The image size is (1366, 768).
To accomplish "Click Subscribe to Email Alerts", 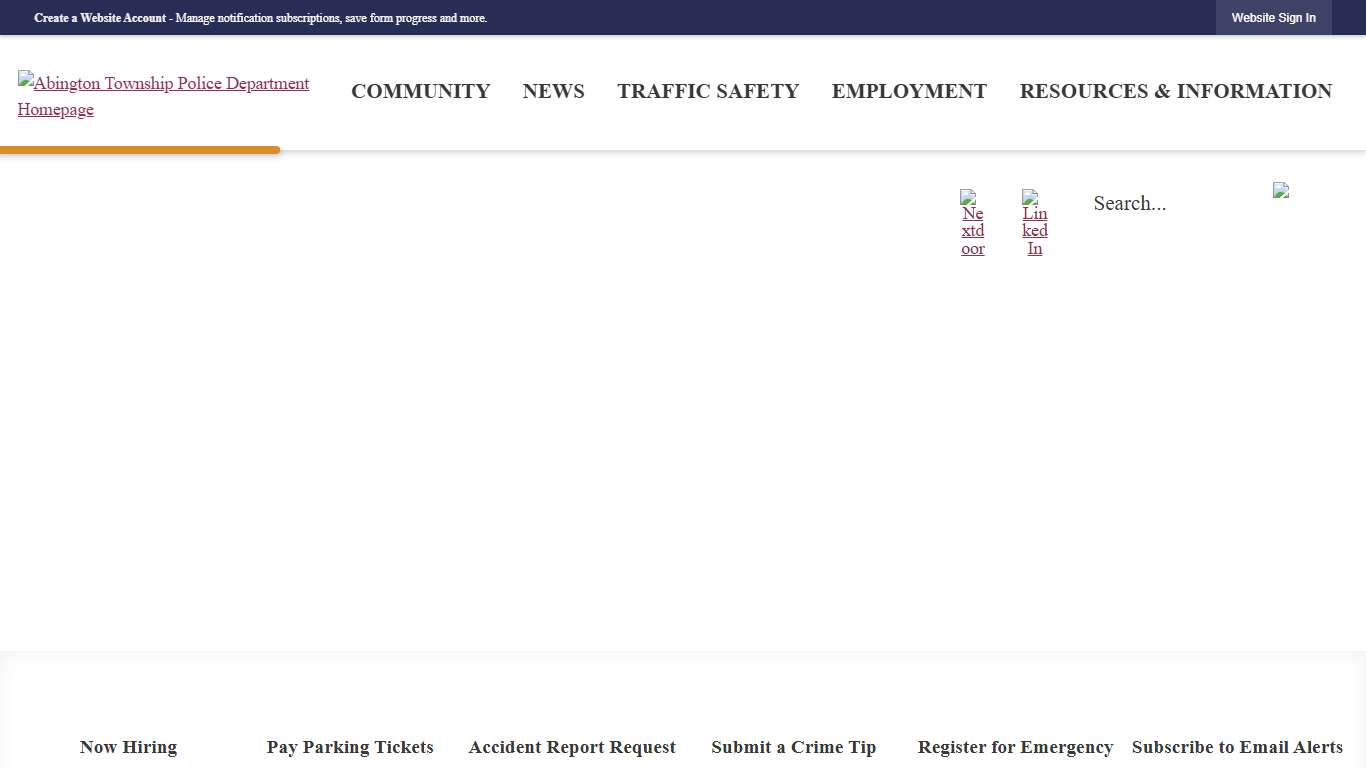I will click(1237, 747).
